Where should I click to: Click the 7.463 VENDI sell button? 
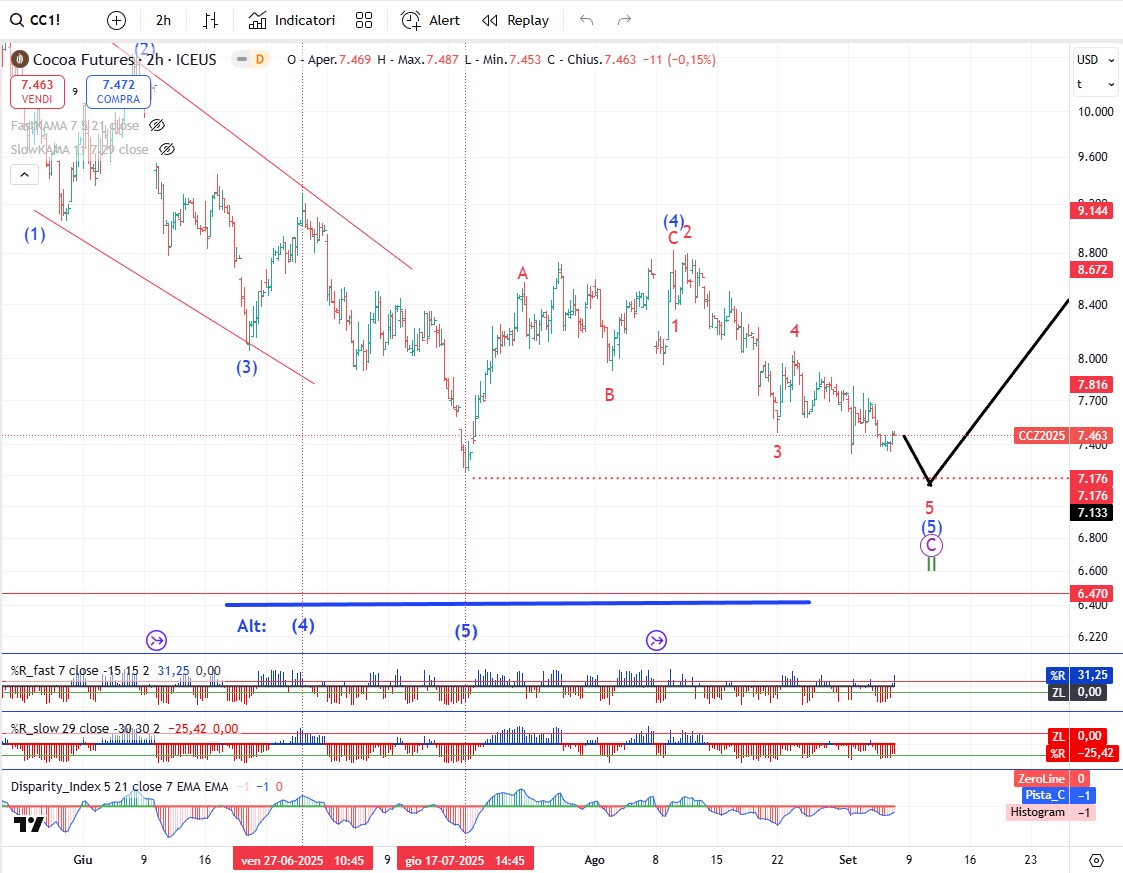click(37, 92)
